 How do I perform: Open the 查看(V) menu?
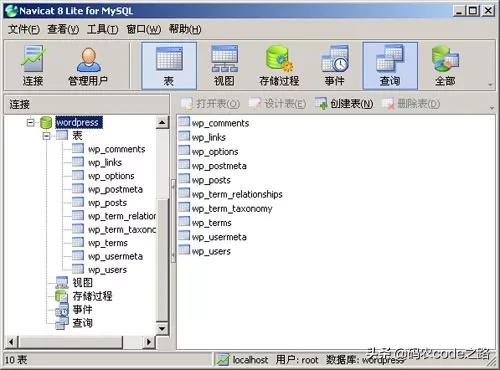(x=63, y=29)
